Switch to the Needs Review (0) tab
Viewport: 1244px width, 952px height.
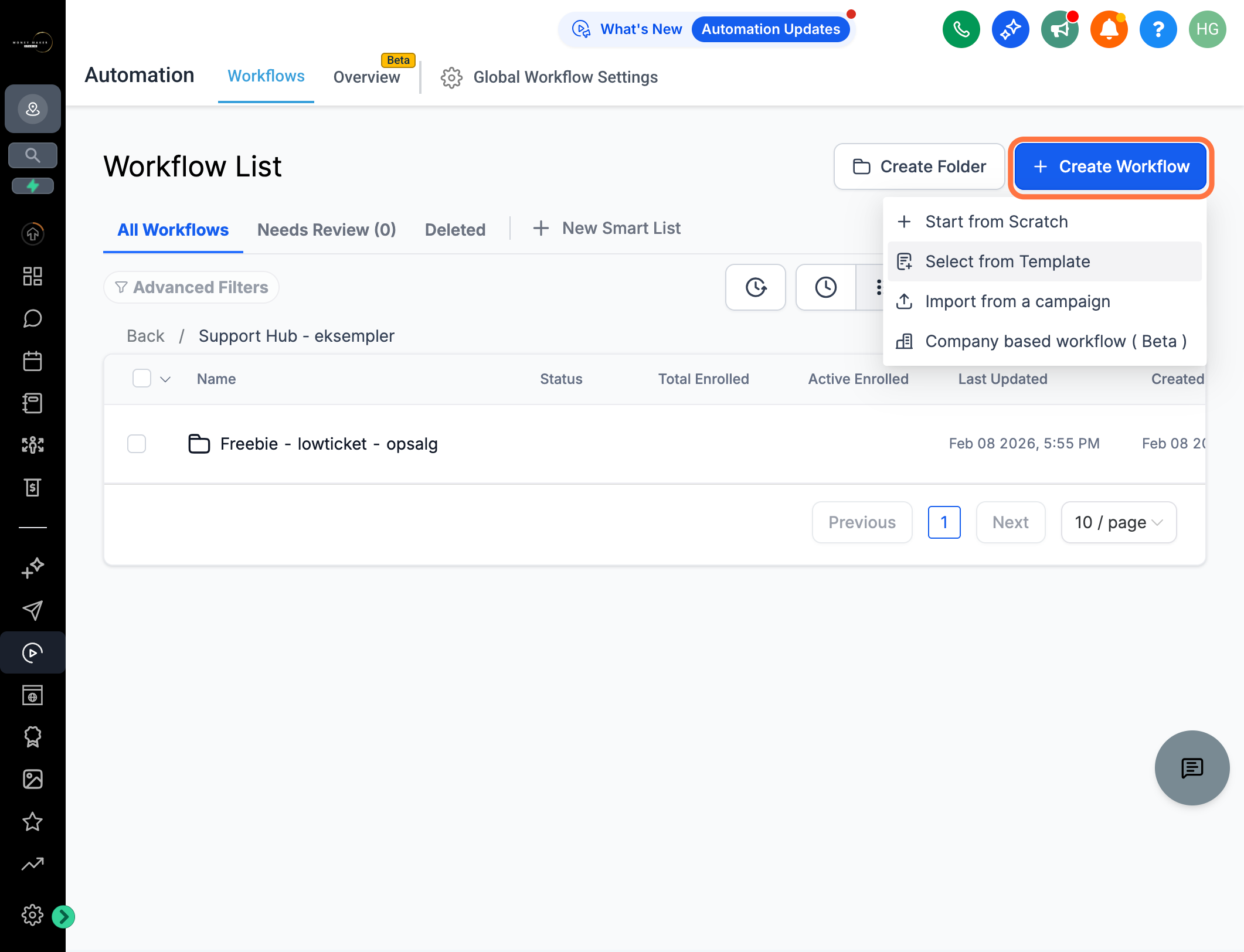[x=327, y=229]
